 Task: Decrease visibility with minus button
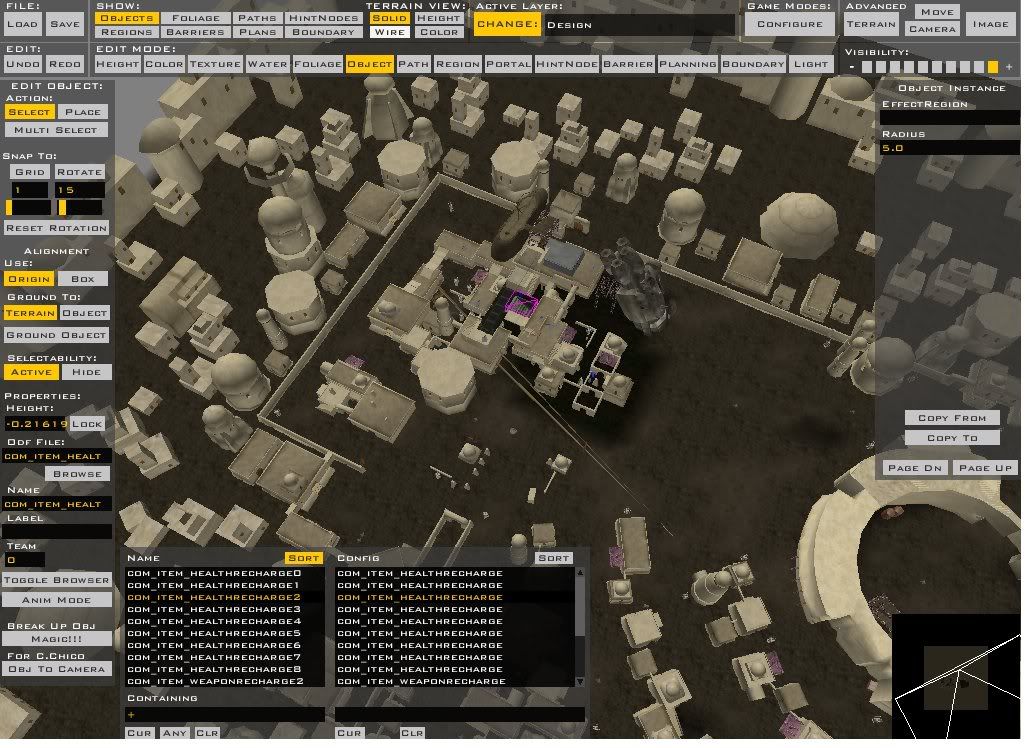click(x=851, y=67)
